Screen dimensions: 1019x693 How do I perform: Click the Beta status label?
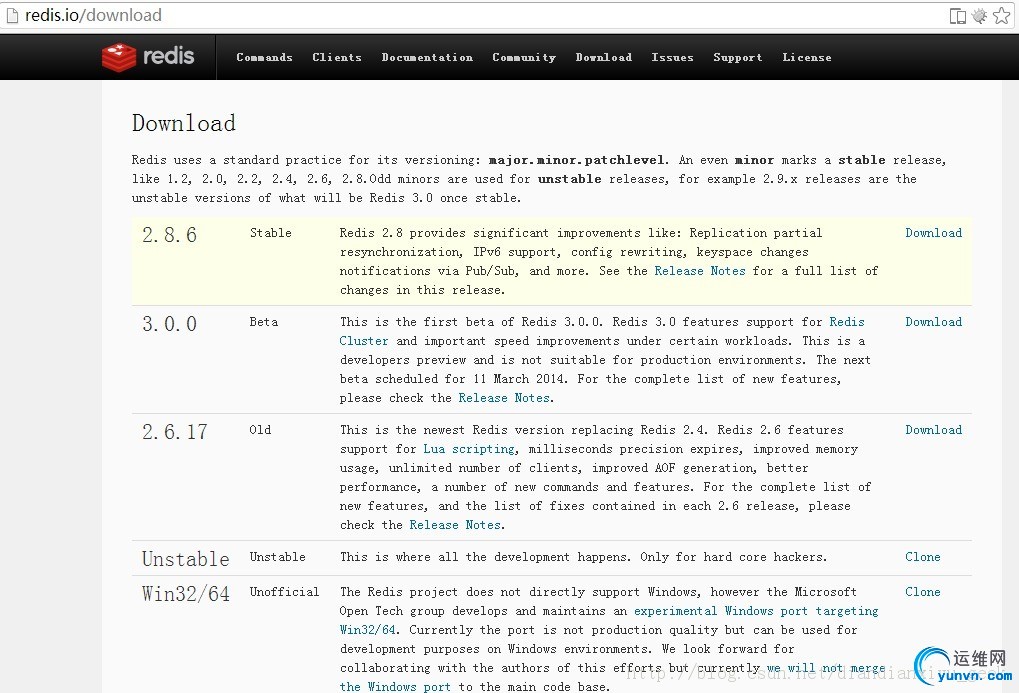tap(264, 322)
